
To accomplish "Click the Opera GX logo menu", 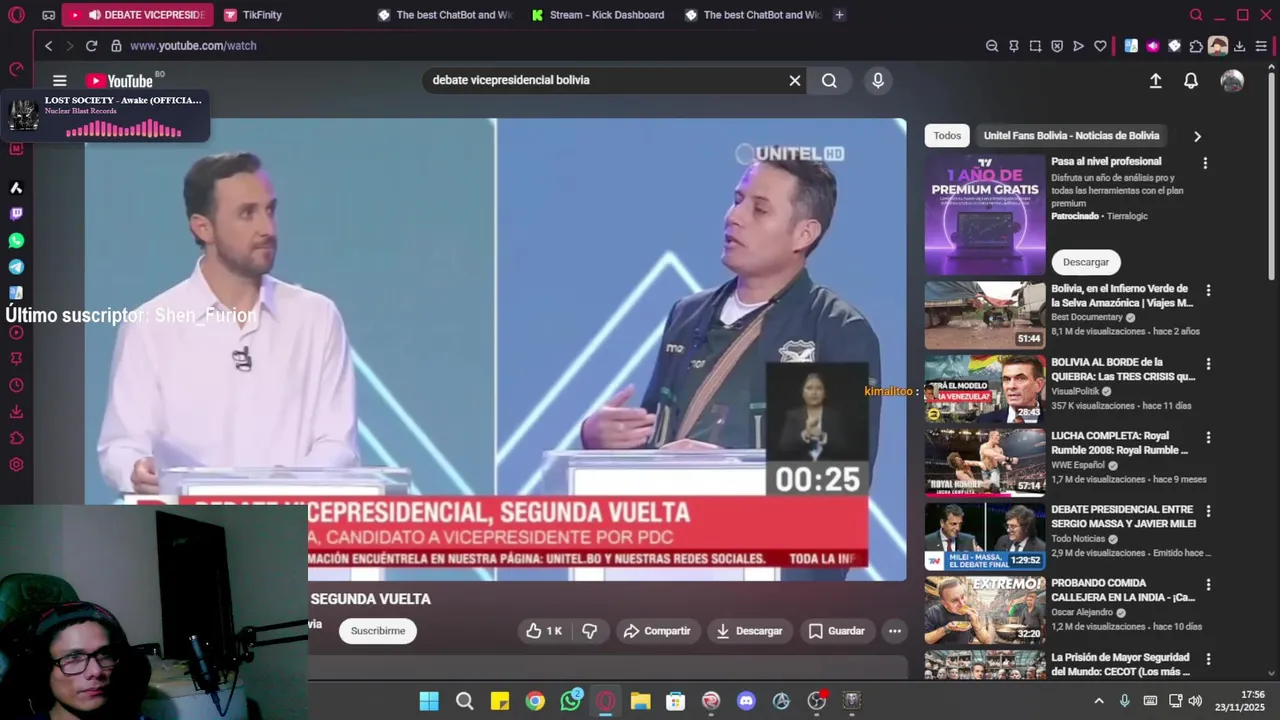I will (16, 15).
